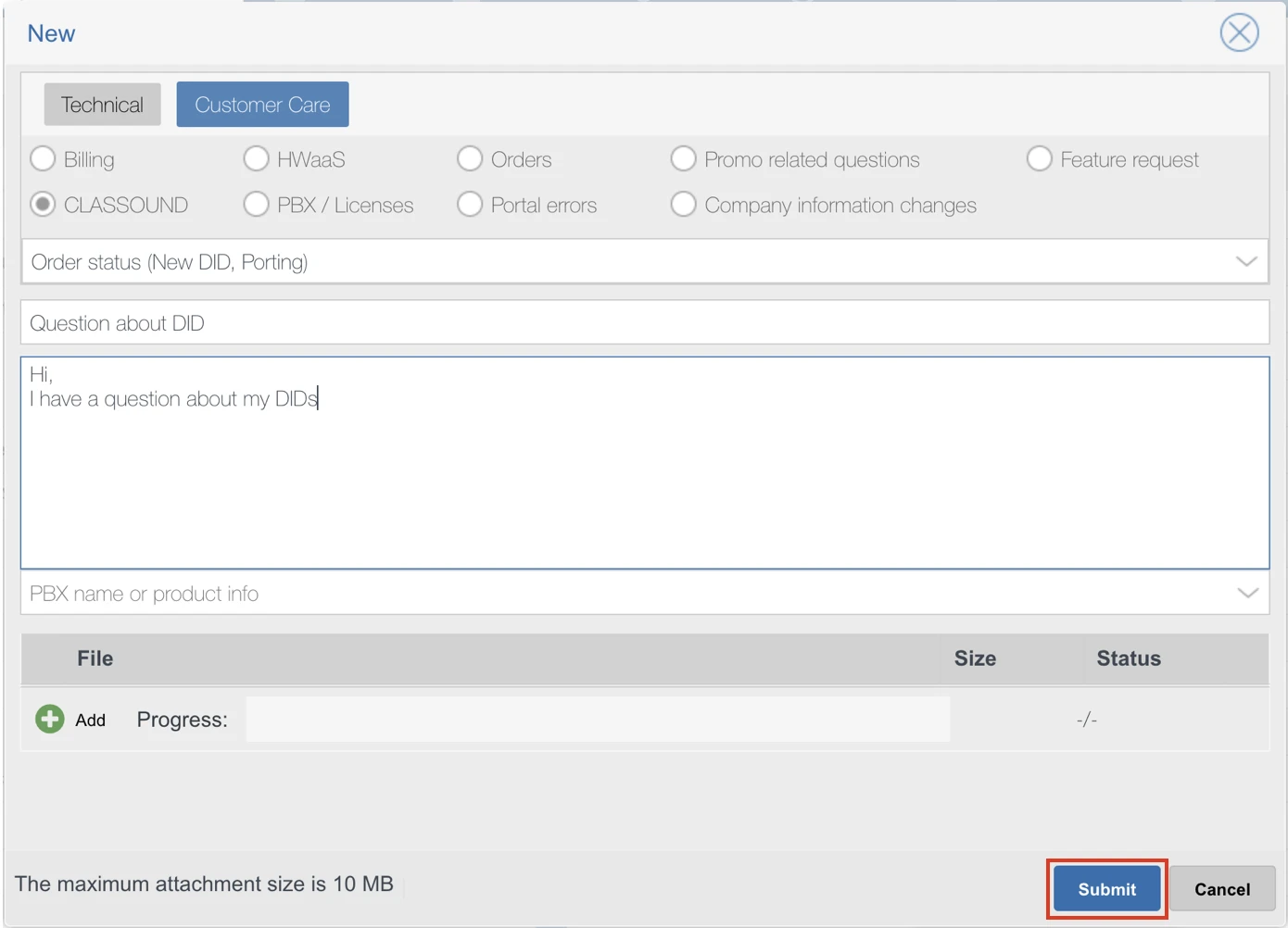Click the Question about DID subject field
Viewport: 1288px width, 928px height.
coord(644,323)
